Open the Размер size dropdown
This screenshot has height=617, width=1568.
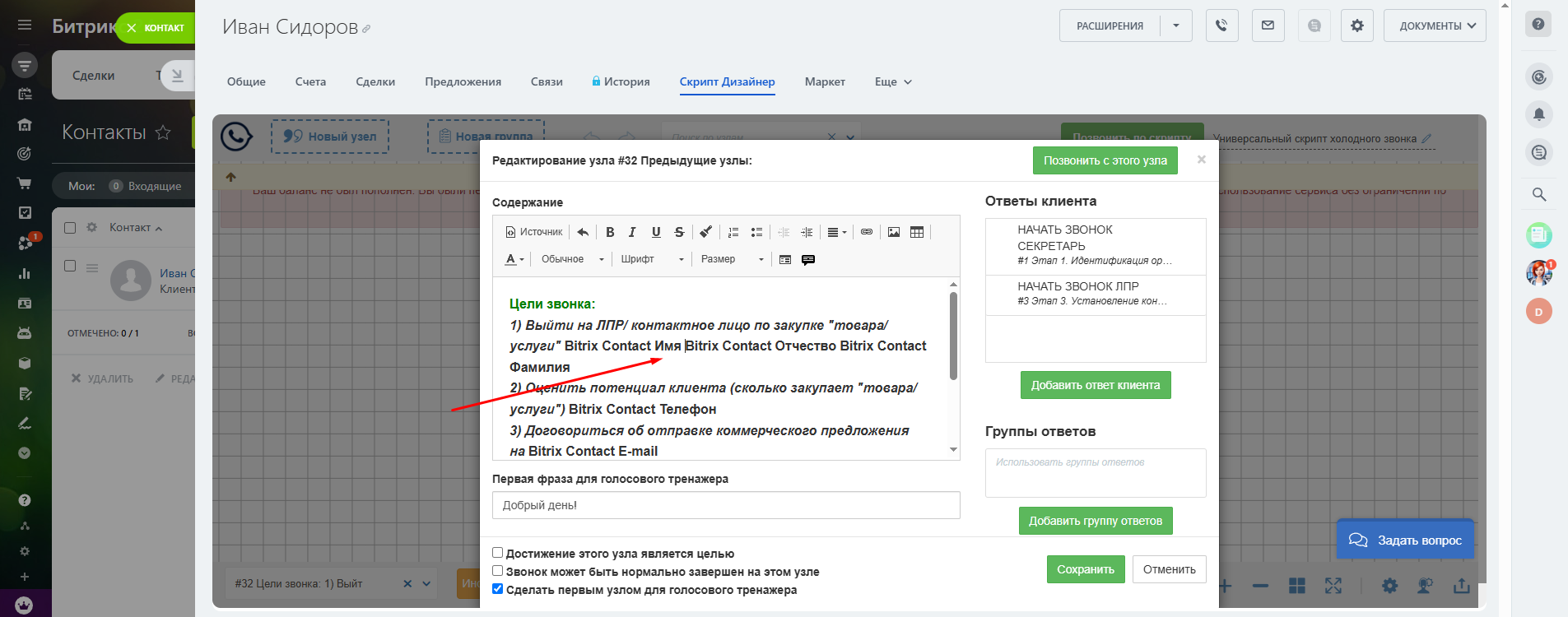point(732,259)
